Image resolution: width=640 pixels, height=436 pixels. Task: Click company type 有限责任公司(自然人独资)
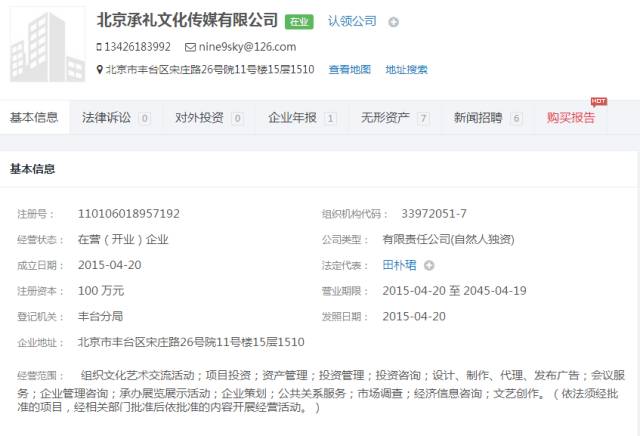click(448, 239)
